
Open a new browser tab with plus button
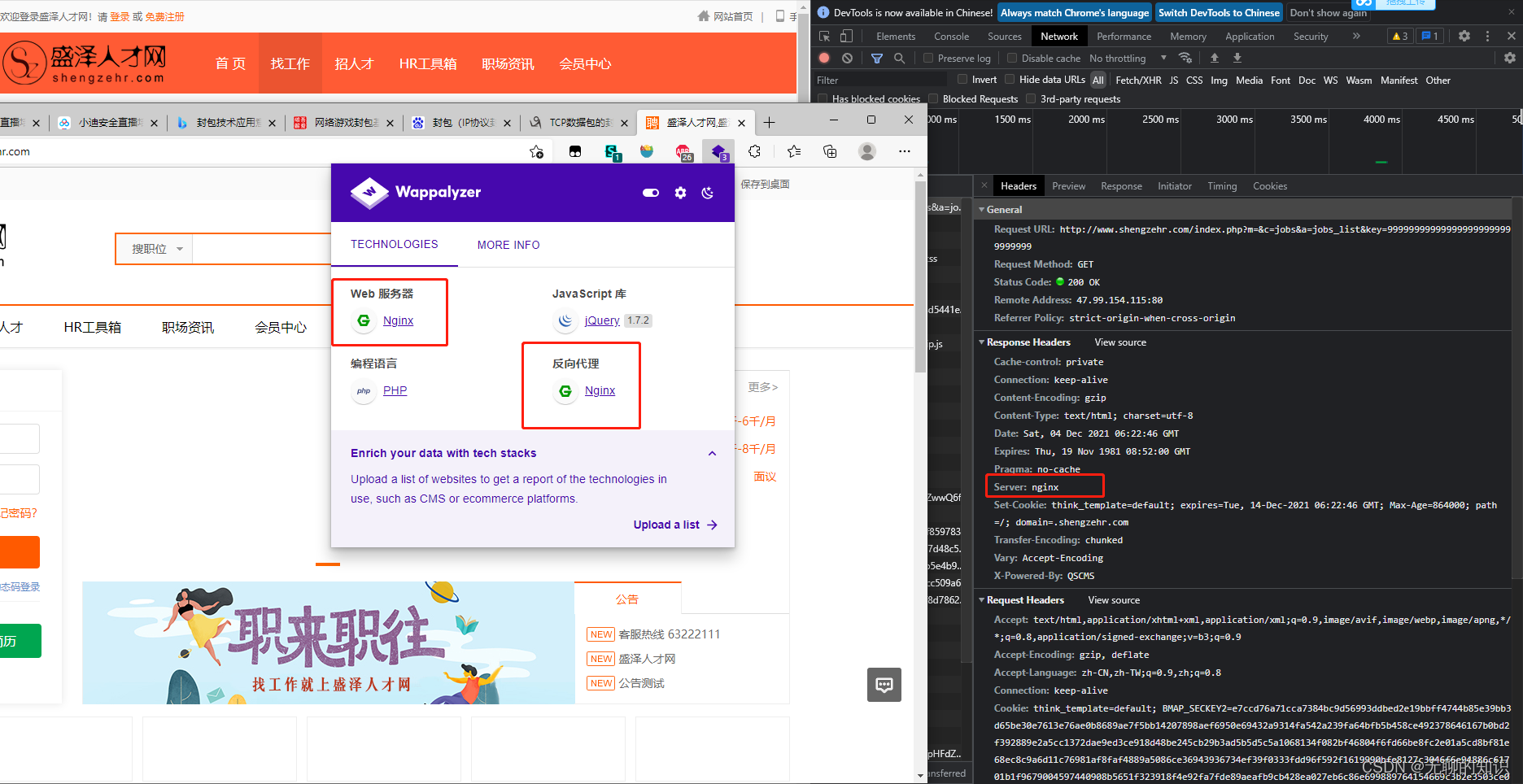pyautogui.click(x=769, y=122)
